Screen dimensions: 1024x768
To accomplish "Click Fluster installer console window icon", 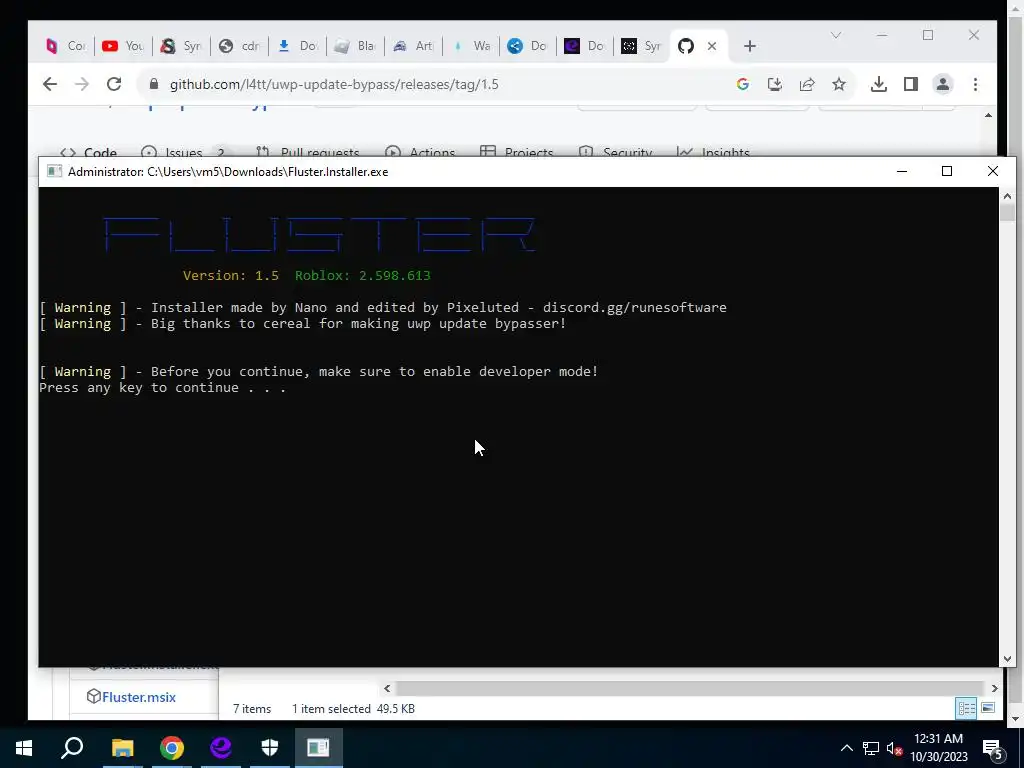I will (55, 172).
